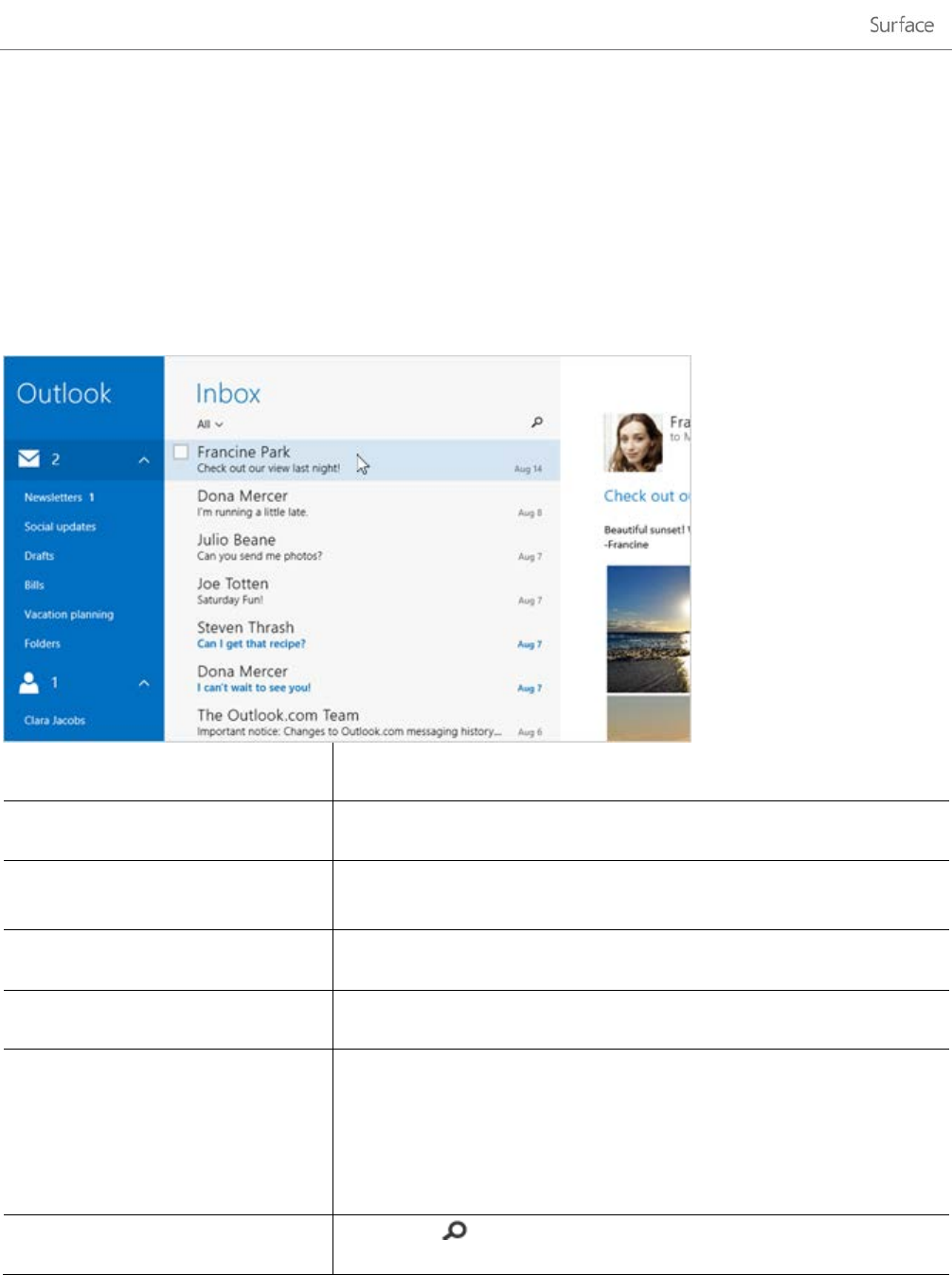Open Francine Park's email

363,459
